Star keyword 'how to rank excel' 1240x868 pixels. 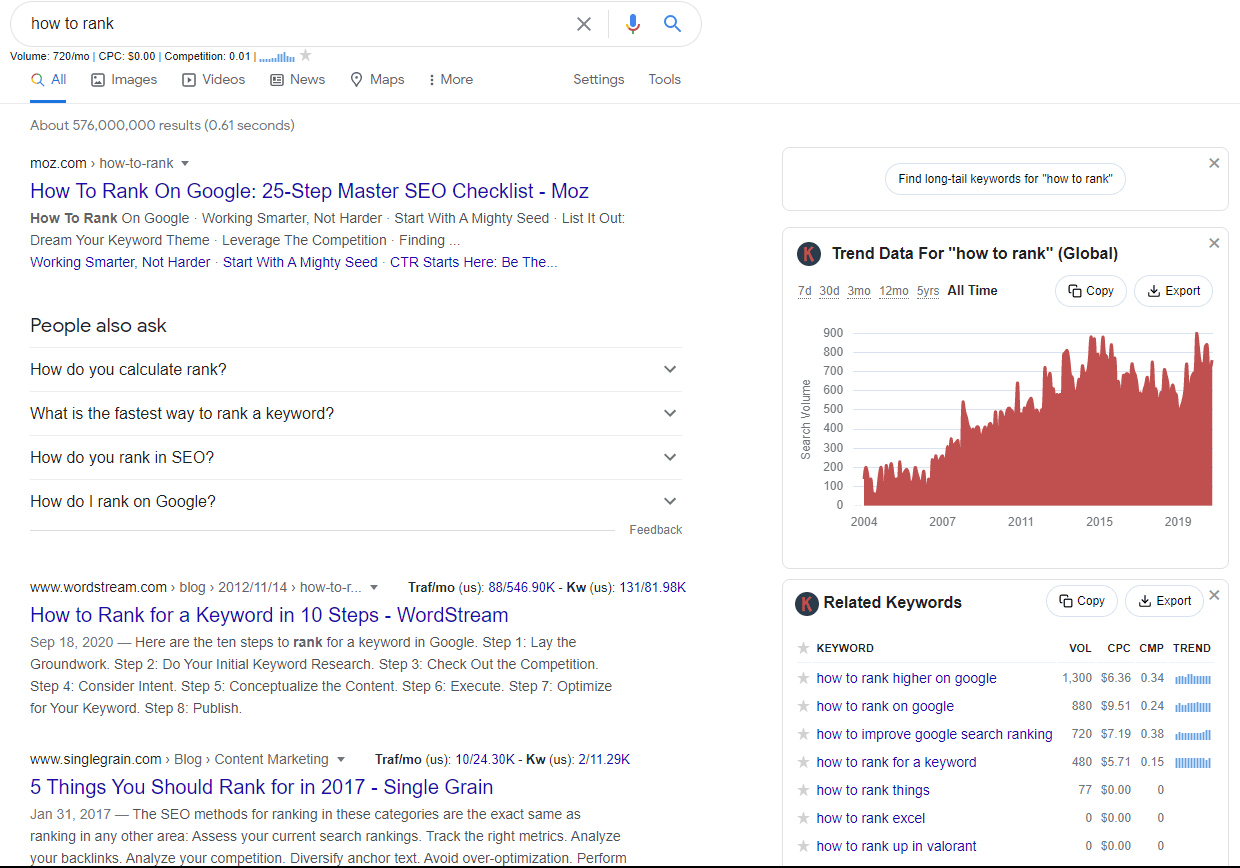(802, 818)
